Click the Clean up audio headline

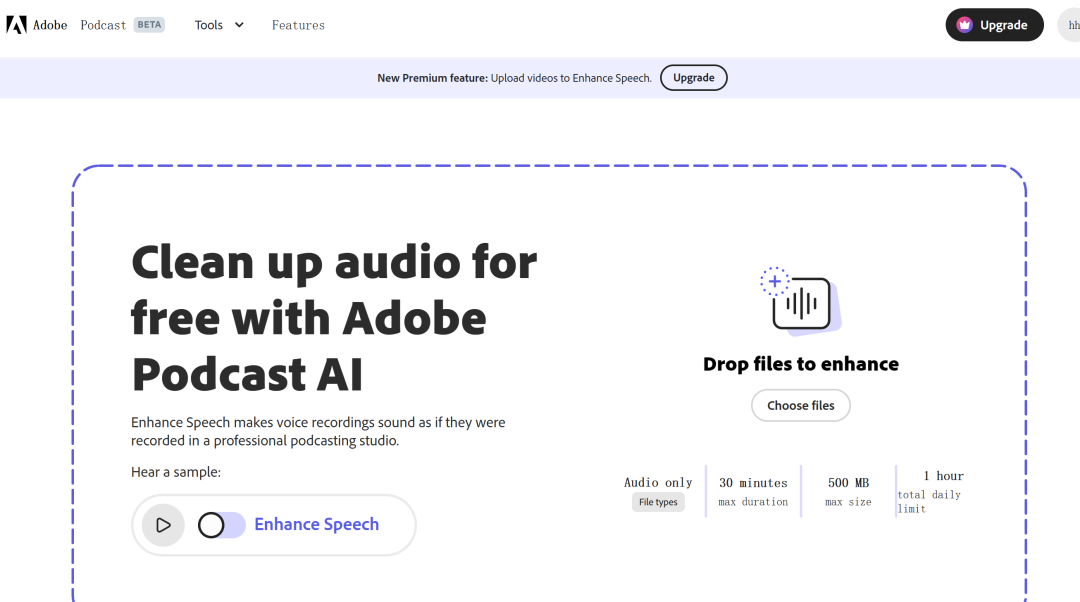[x=334, y=318]
